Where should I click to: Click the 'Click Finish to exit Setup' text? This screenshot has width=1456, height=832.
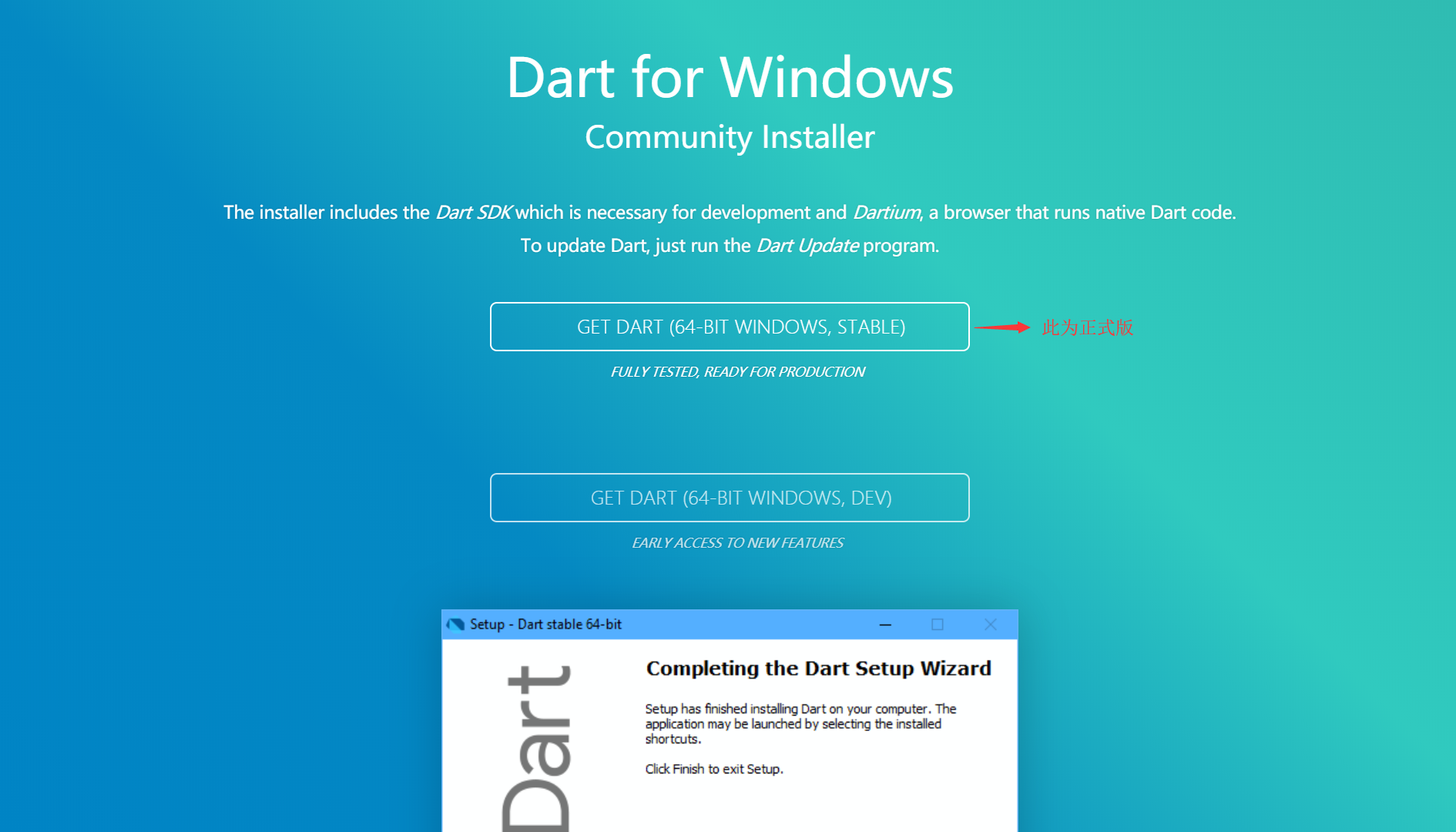[713, 769]
